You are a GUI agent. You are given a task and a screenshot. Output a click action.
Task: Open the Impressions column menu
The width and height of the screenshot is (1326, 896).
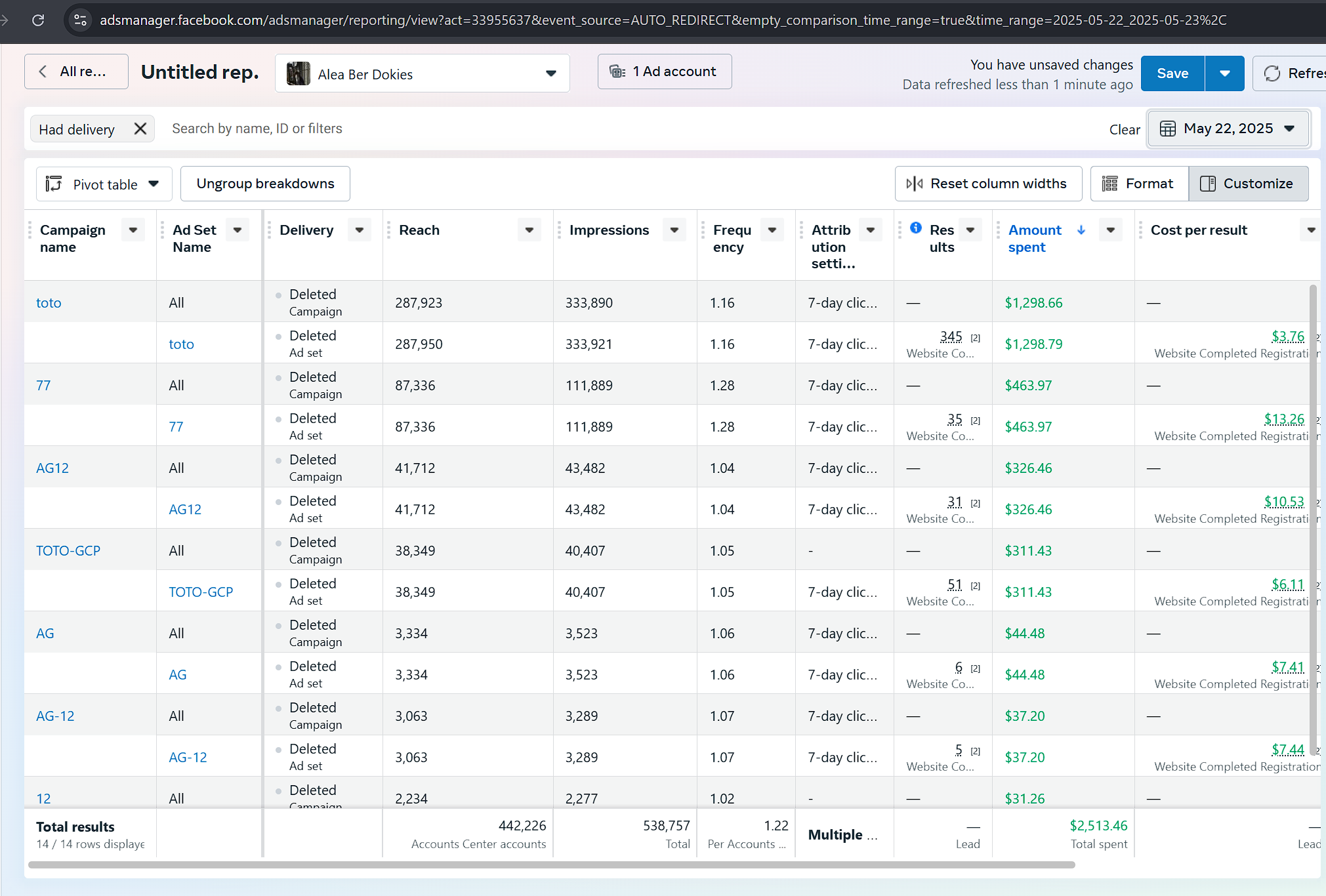tap(674, 230)
